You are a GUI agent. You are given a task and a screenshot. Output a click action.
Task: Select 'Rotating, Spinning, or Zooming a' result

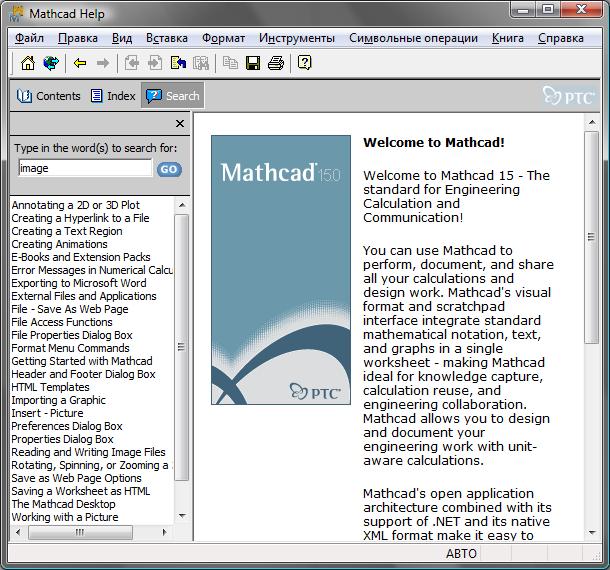point(92,465)
